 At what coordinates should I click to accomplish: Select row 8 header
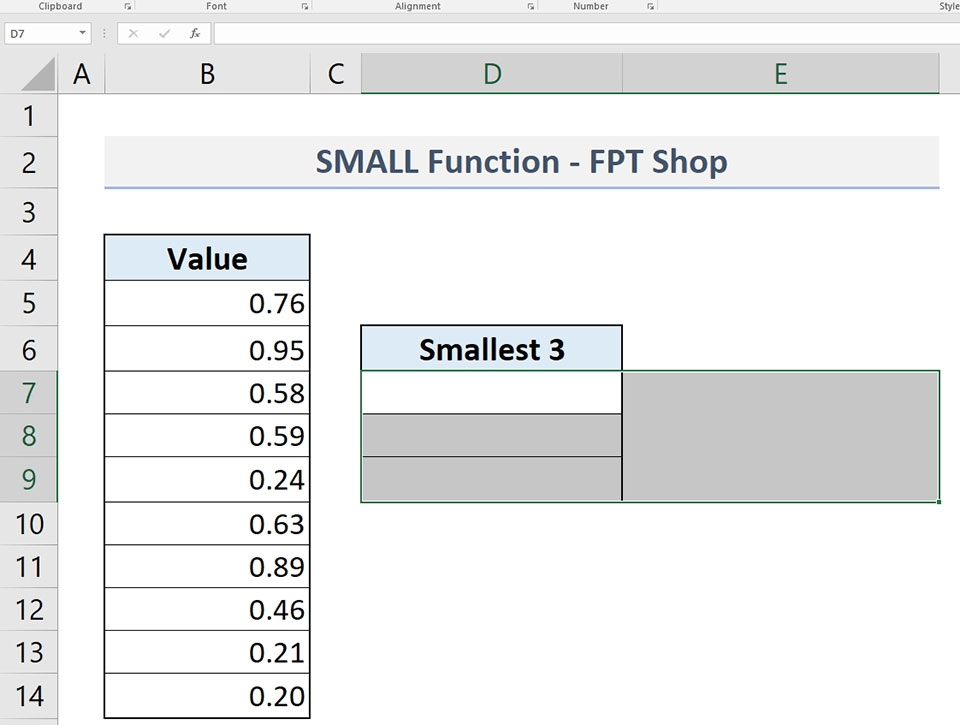point(28,435)
